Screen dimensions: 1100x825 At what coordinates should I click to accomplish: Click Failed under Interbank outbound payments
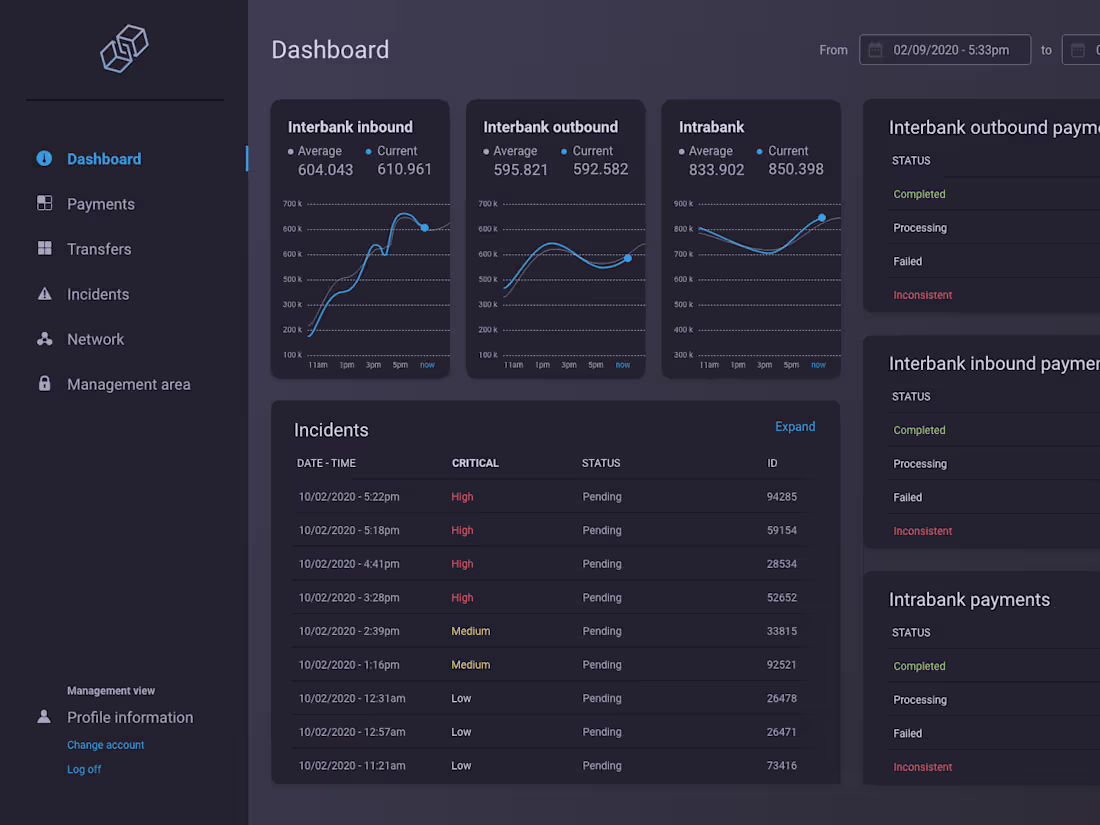coord(907,262)
